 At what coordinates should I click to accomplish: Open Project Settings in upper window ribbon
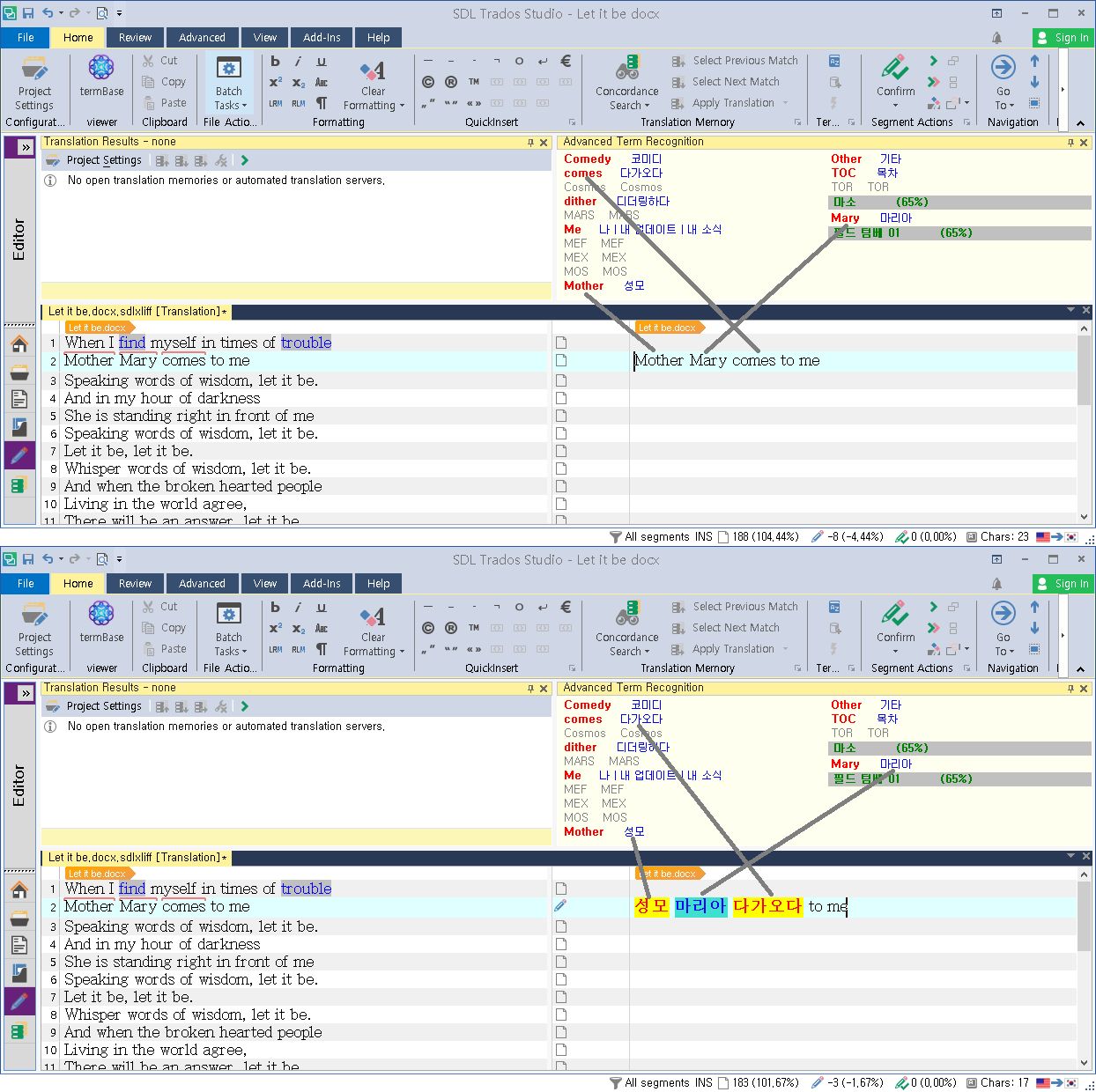click(34, 83)
